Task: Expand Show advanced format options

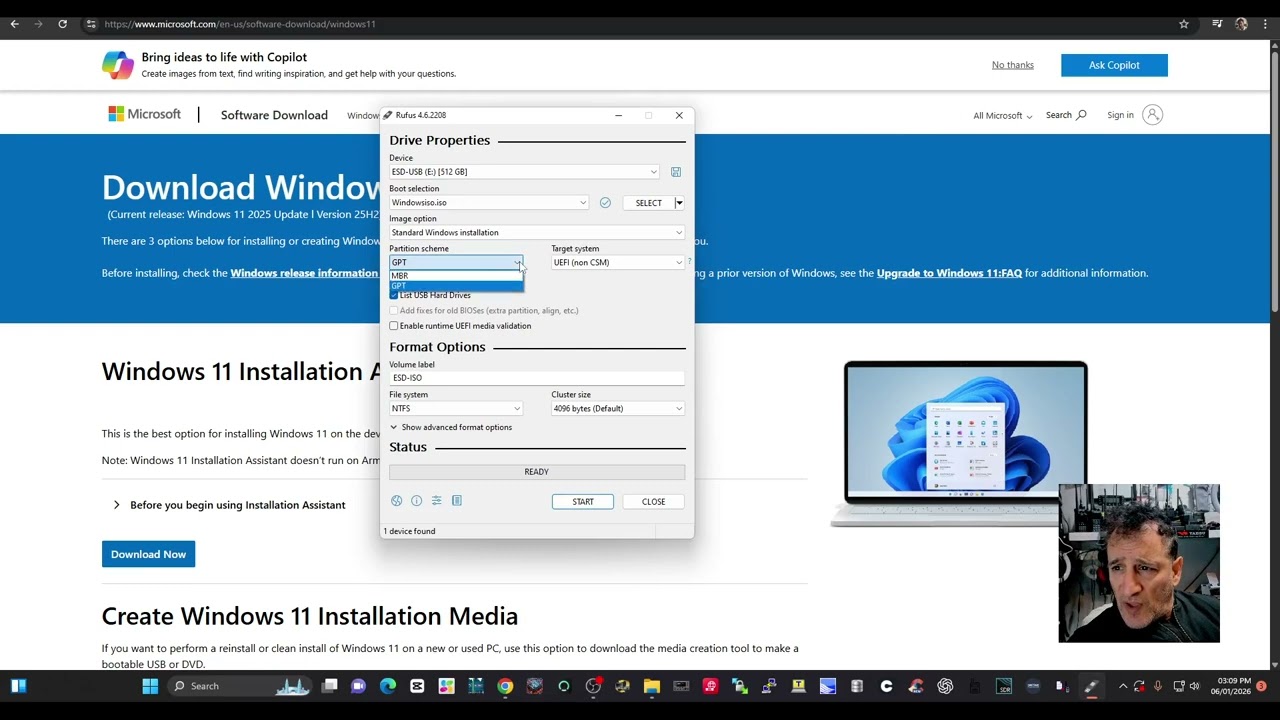Action: tap(451, 427)
